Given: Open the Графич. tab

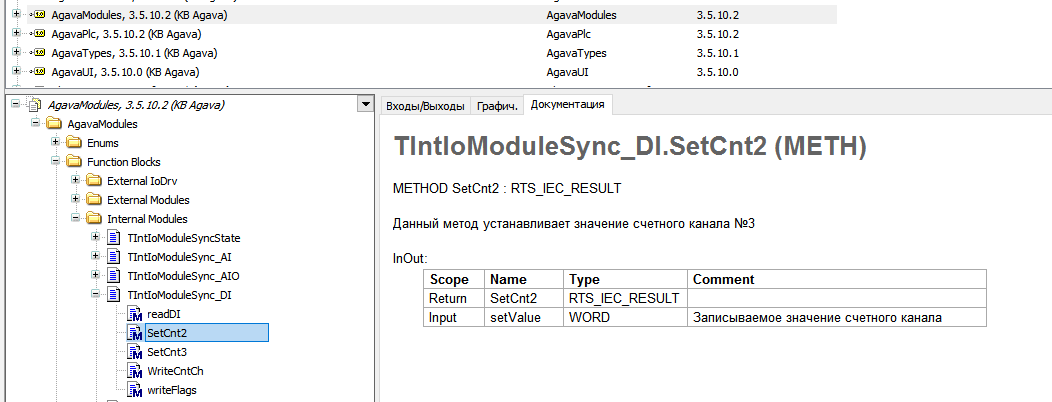Looking at the screenshot, I should pyautogui.click(x=496, y=106).
